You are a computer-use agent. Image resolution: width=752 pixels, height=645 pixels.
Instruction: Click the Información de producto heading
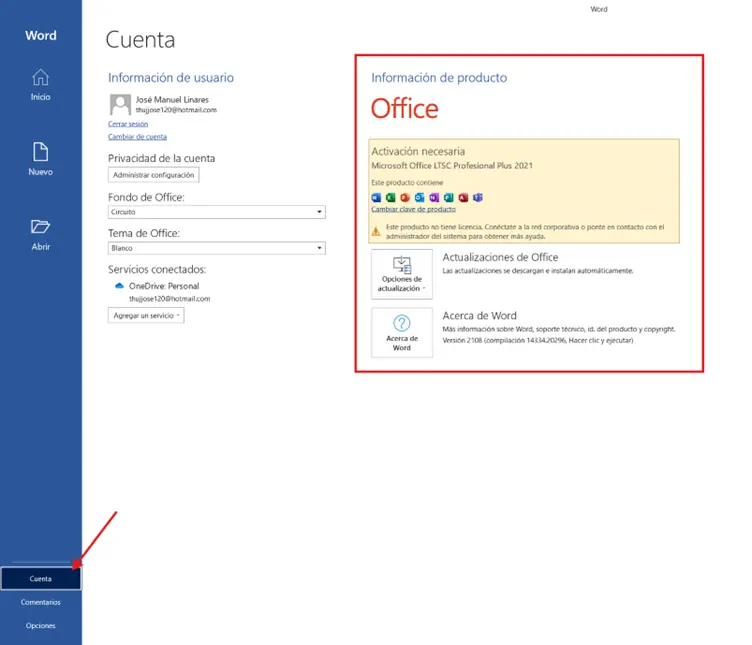[x=439, y=78]
